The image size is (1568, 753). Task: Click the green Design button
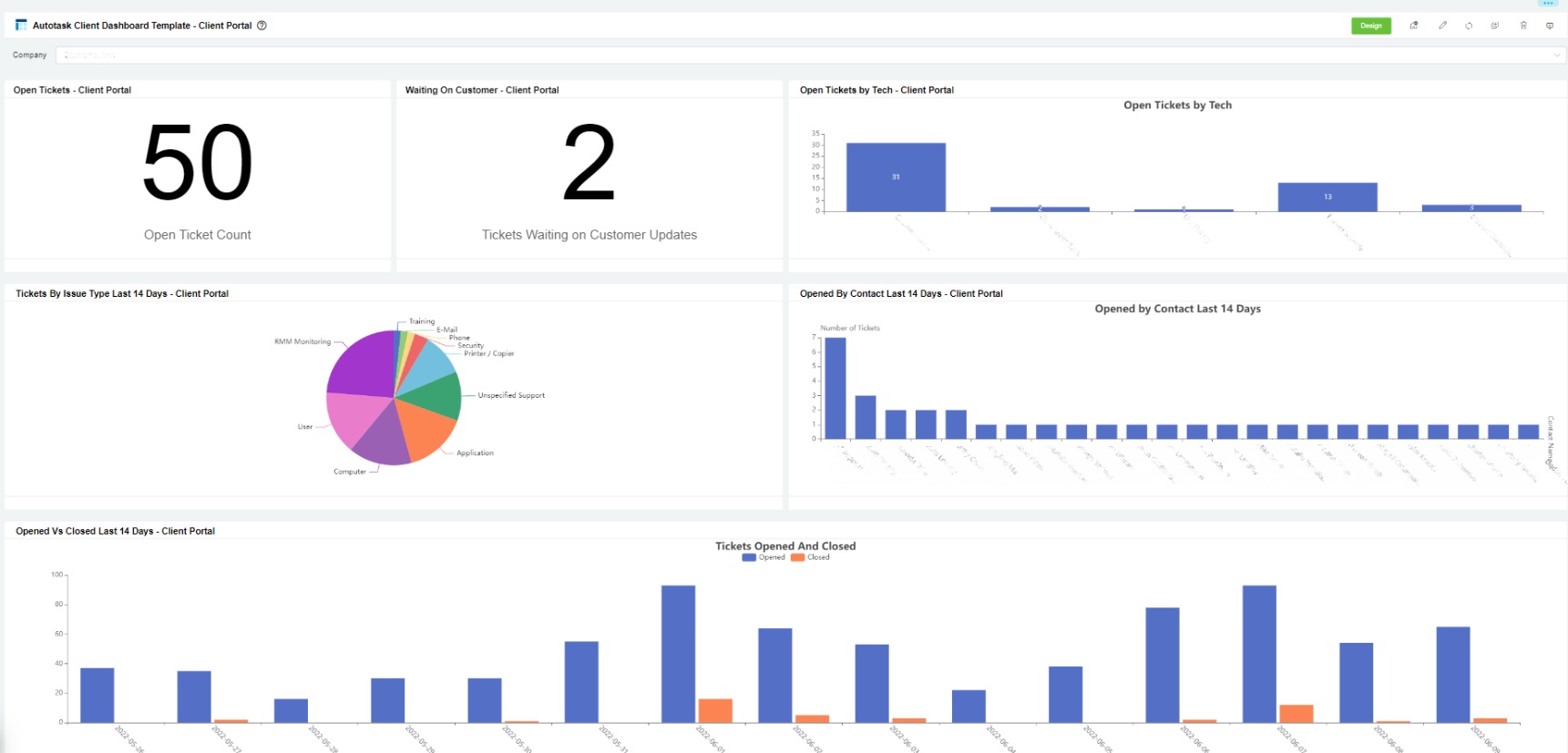pos(1370,25)
